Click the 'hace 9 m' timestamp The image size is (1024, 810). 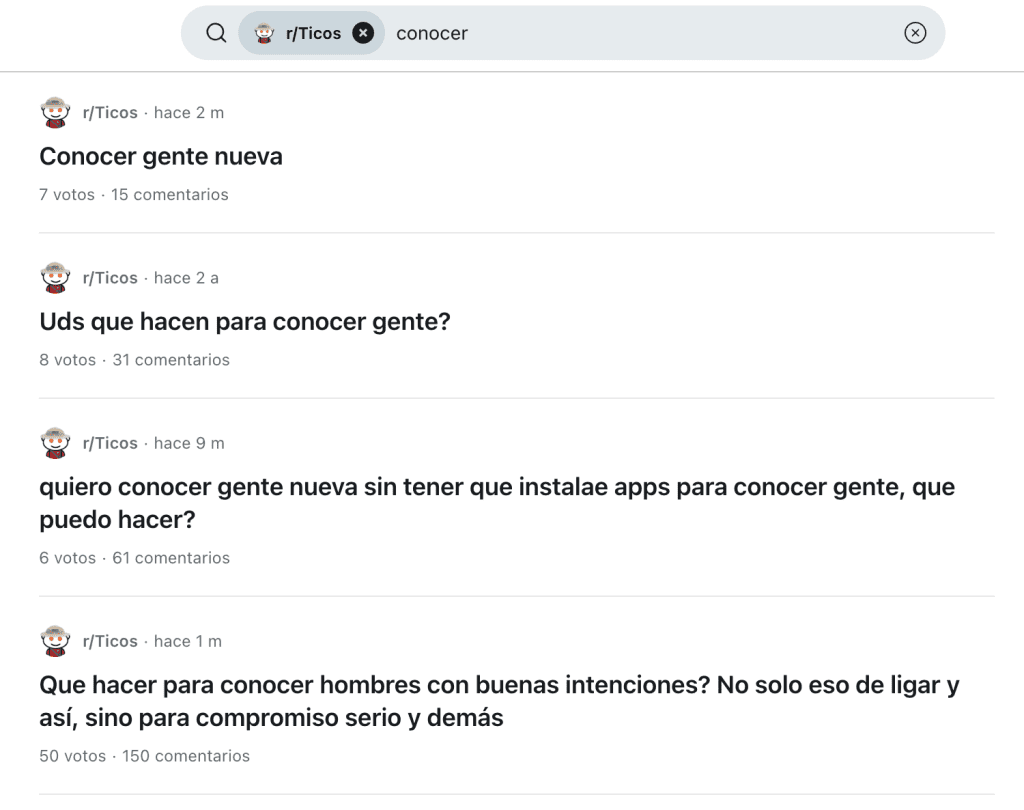189,443
